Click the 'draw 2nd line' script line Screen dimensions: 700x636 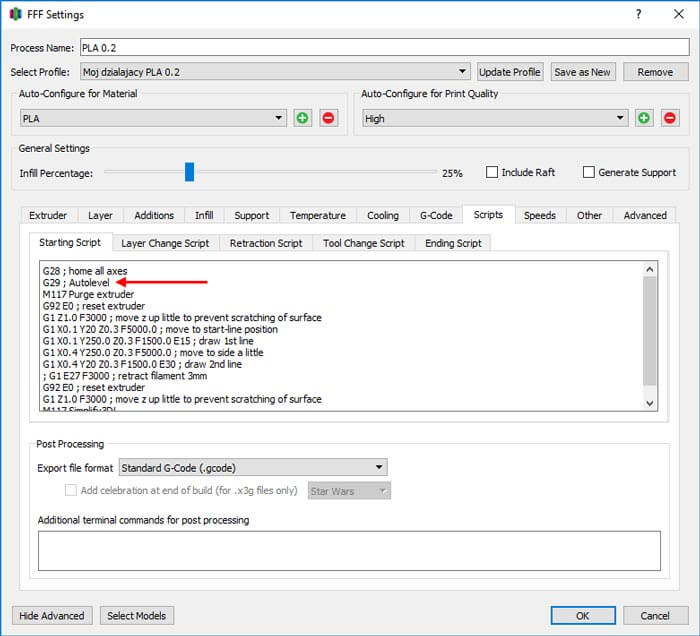[142, 364]
